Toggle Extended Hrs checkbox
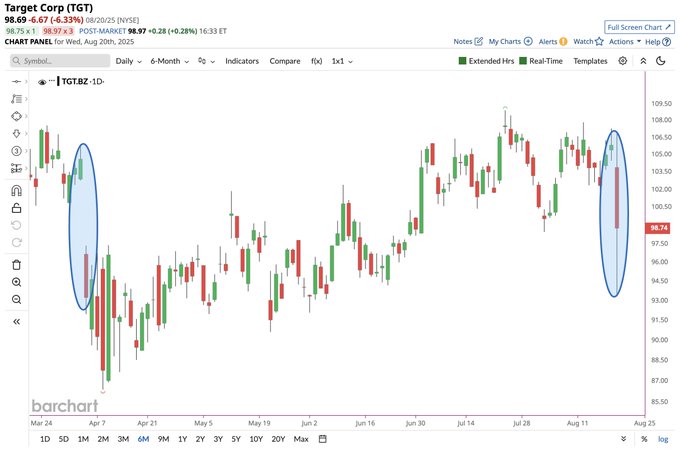 point(462,61)
